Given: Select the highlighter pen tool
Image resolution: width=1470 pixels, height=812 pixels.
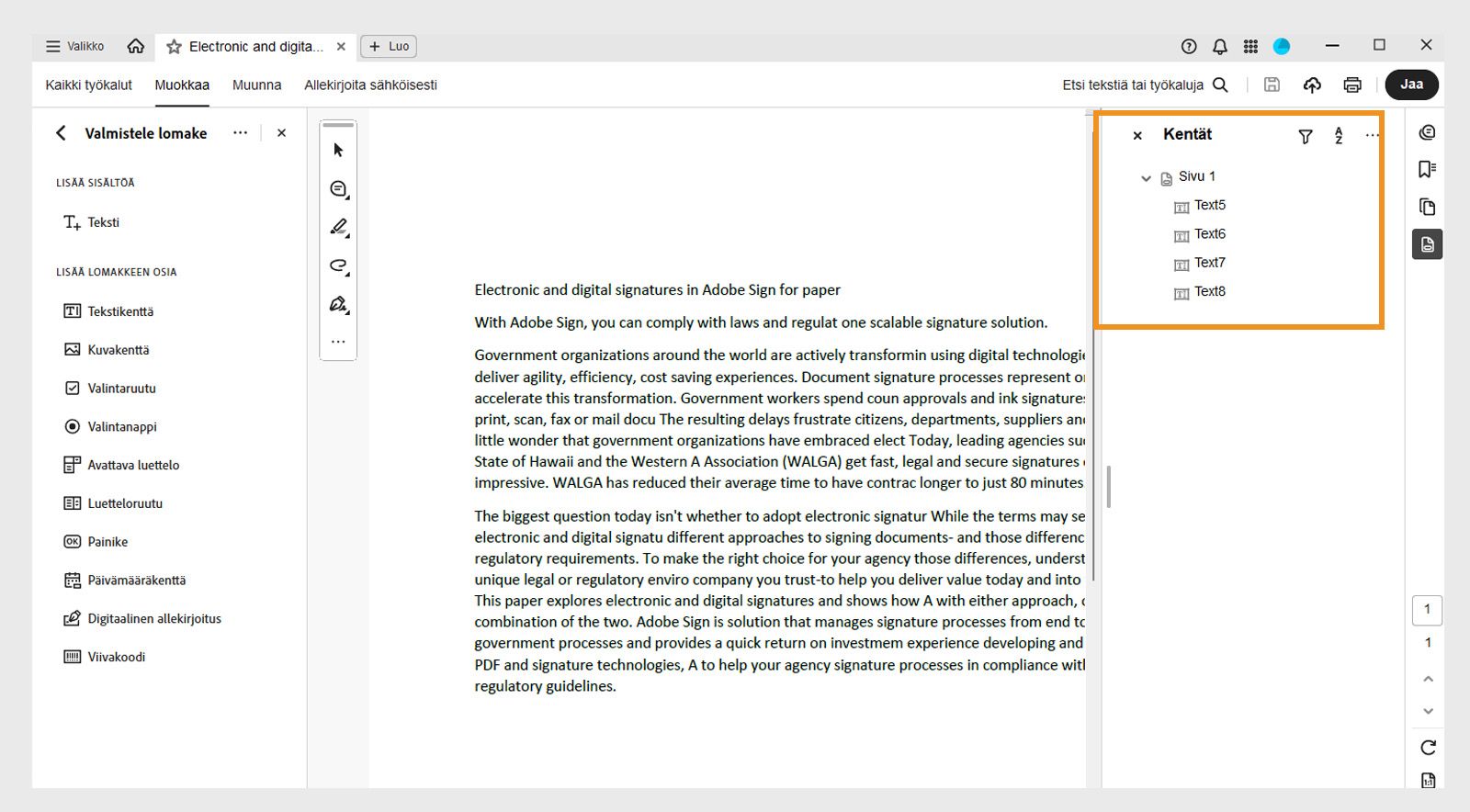Looking at the screenshot, I should click(338, 227).
